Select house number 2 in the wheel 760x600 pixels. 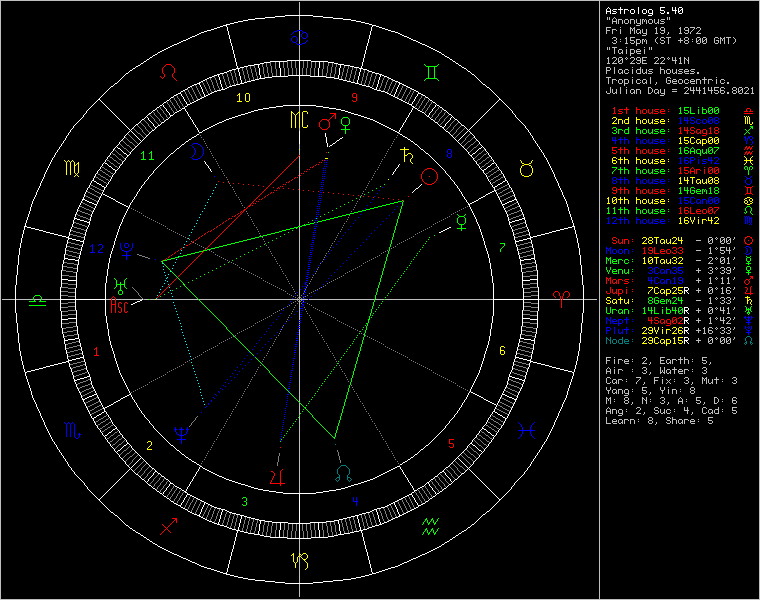(149, 445)
